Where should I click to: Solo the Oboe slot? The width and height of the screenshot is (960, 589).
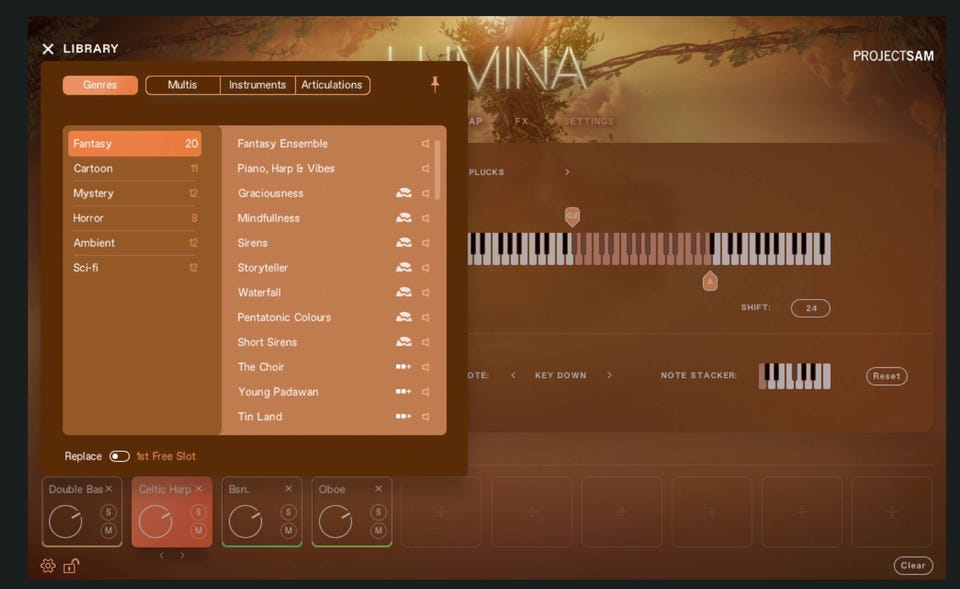tap(378, 512)
